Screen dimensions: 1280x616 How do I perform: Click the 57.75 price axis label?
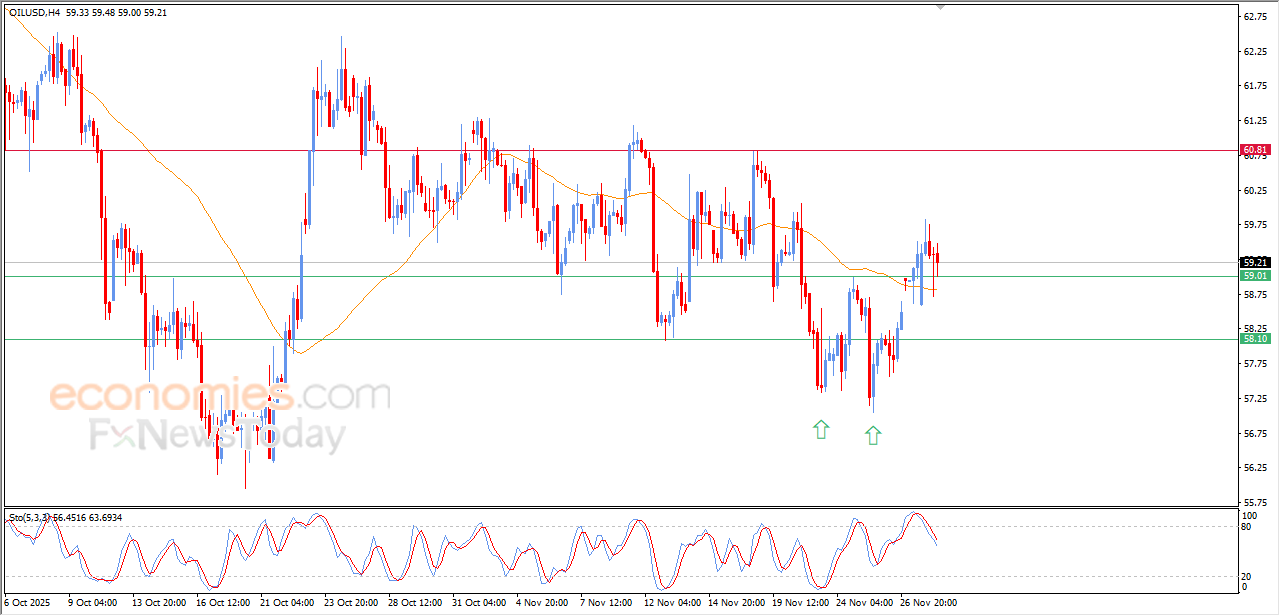tap(1255, 364)
